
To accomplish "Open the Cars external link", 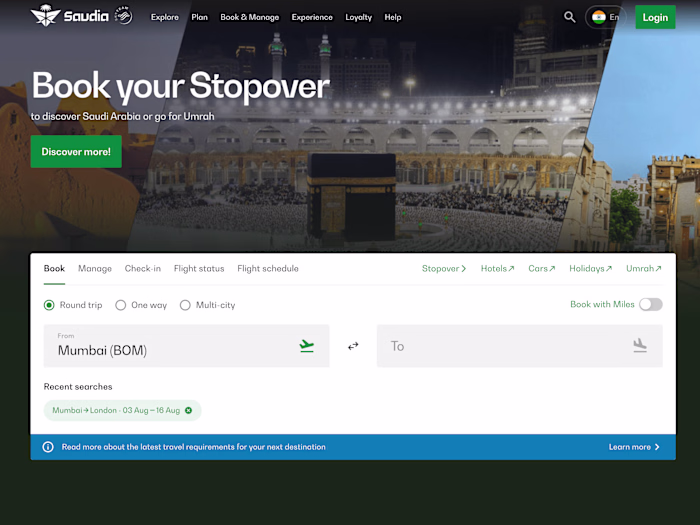I will (x=542, y=269).
